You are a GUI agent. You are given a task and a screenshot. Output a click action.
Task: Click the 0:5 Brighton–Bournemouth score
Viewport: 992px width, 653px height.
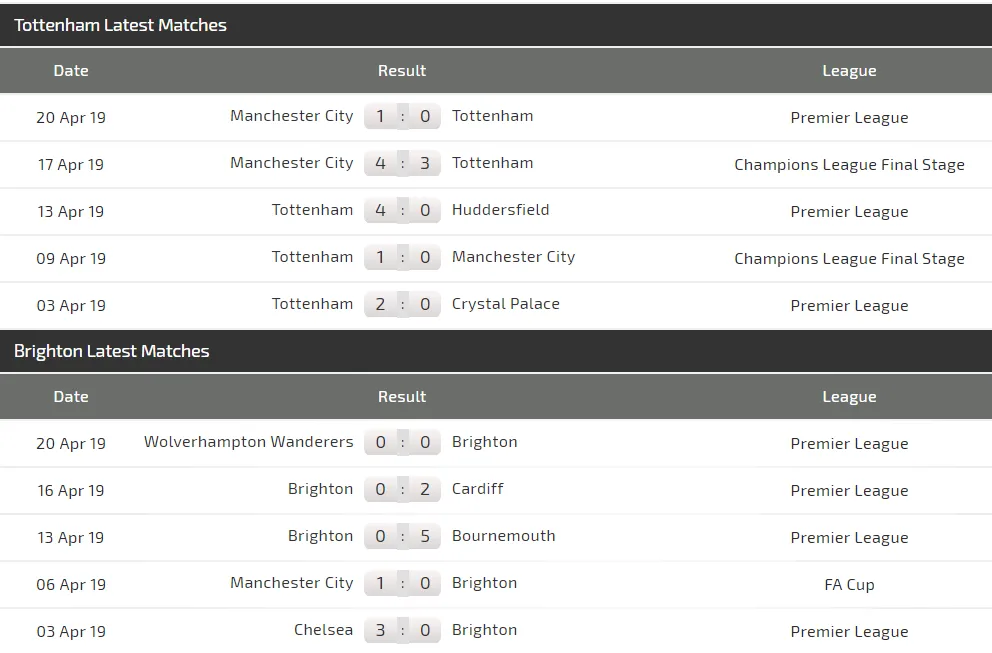tap(402, 537)
